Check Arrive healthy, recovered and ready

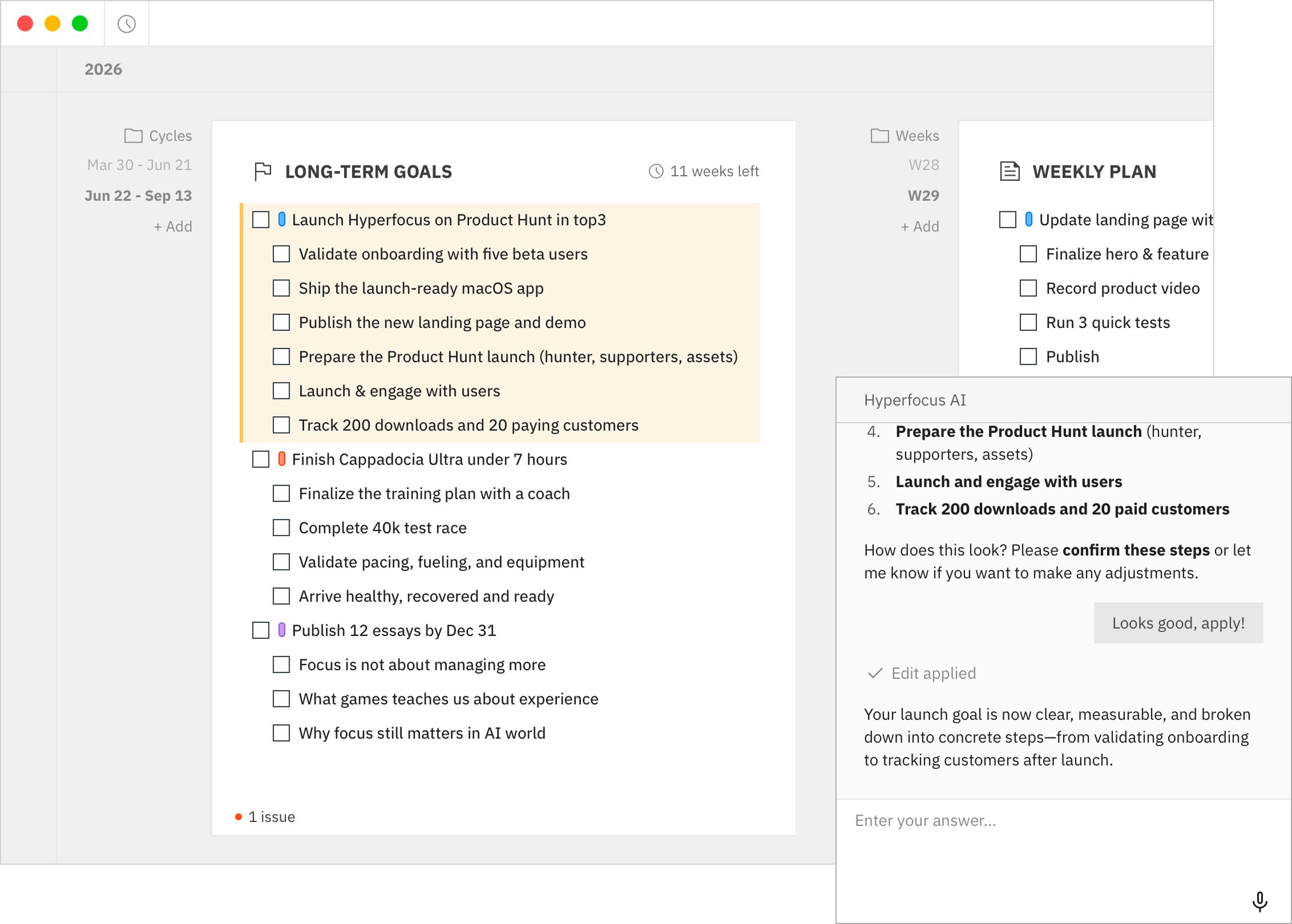(x=281, y=596)
